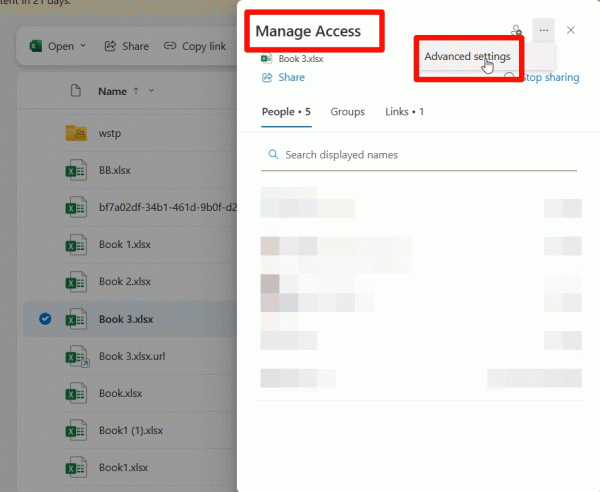Image resolution: width=600 pixels, height=492 pixels.
Task: Select Advanced settings from the menu
Action: click(x=467, y=56)
